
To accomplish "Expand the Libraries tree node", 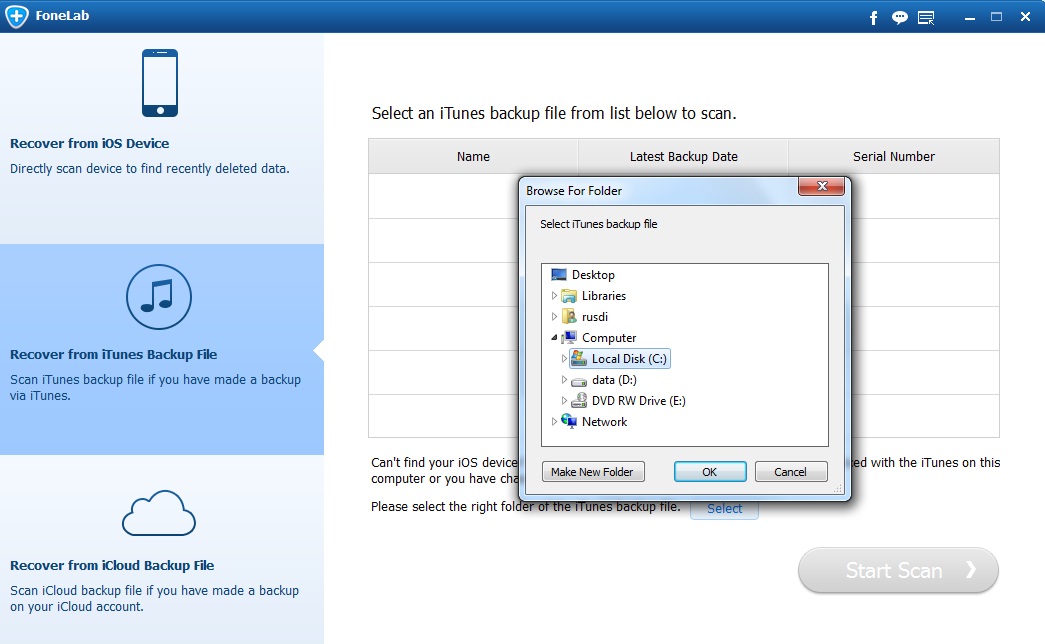I will (x=554, y=295).
